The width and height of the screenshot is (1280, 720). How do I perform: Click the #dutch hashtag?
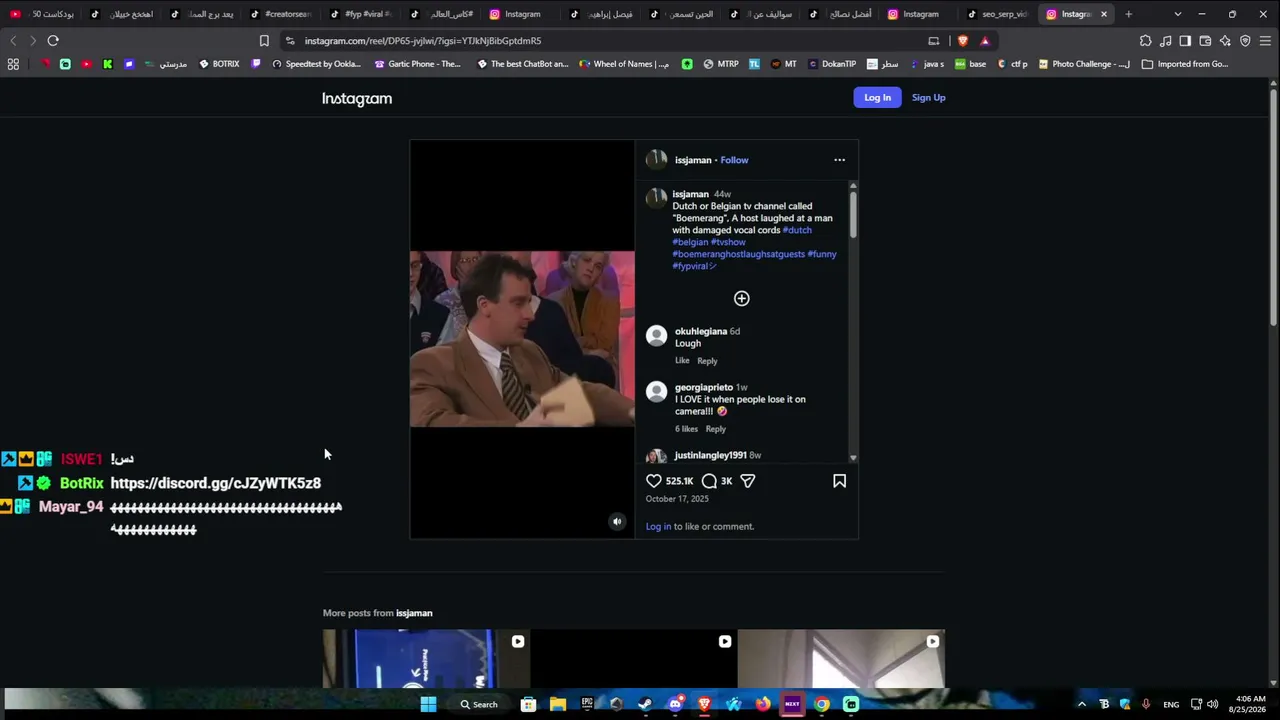(x=797, y=230)
